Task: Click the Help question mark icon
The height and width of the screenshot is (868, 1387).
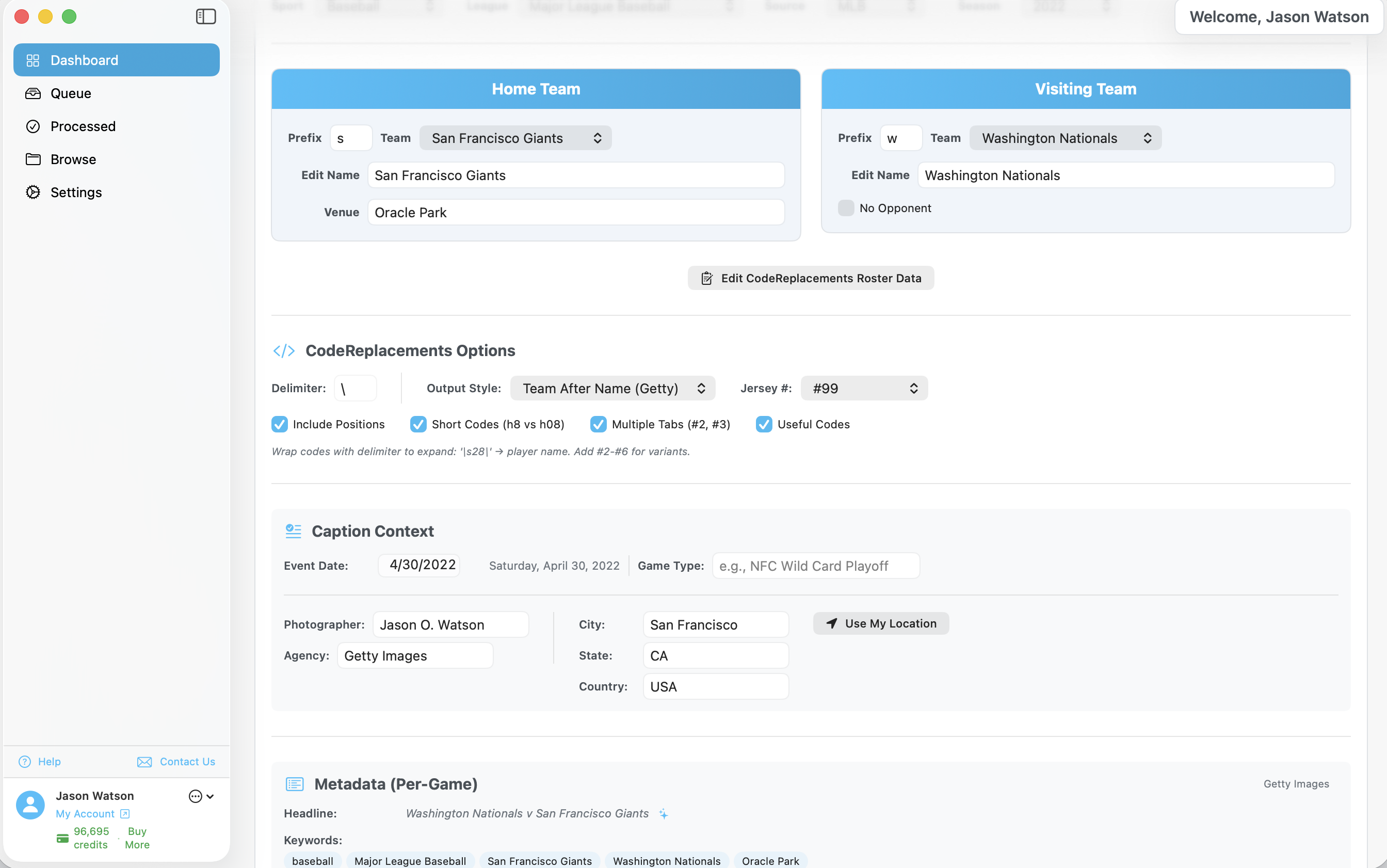Action: 26,761
